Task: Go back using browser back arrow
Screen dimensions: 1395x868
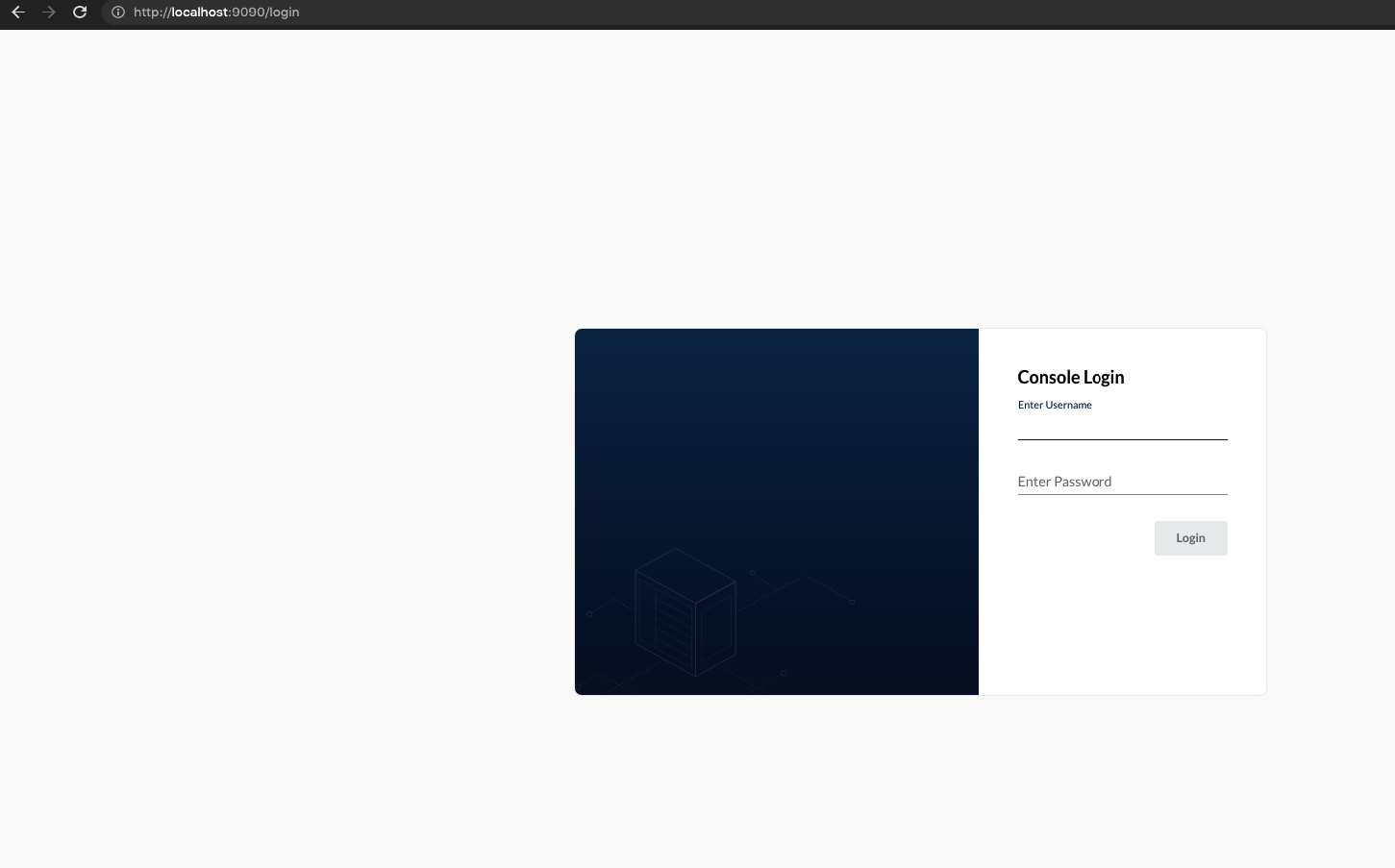Action: (17, 12)
